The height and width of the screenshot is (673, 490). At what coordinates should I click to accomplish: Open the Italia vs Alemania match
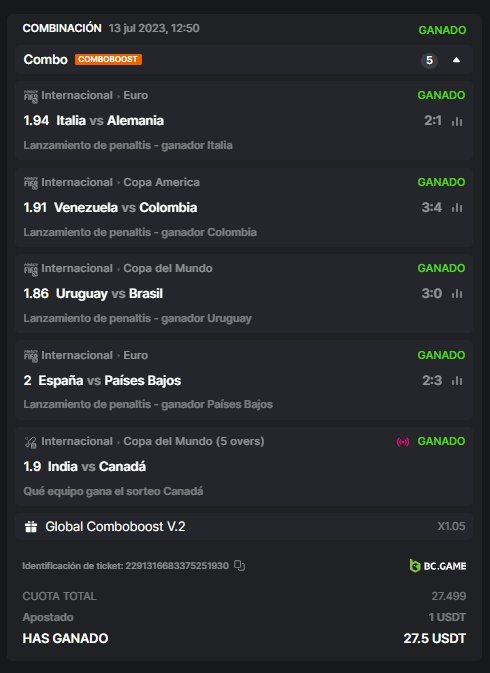tap(110, 121)
